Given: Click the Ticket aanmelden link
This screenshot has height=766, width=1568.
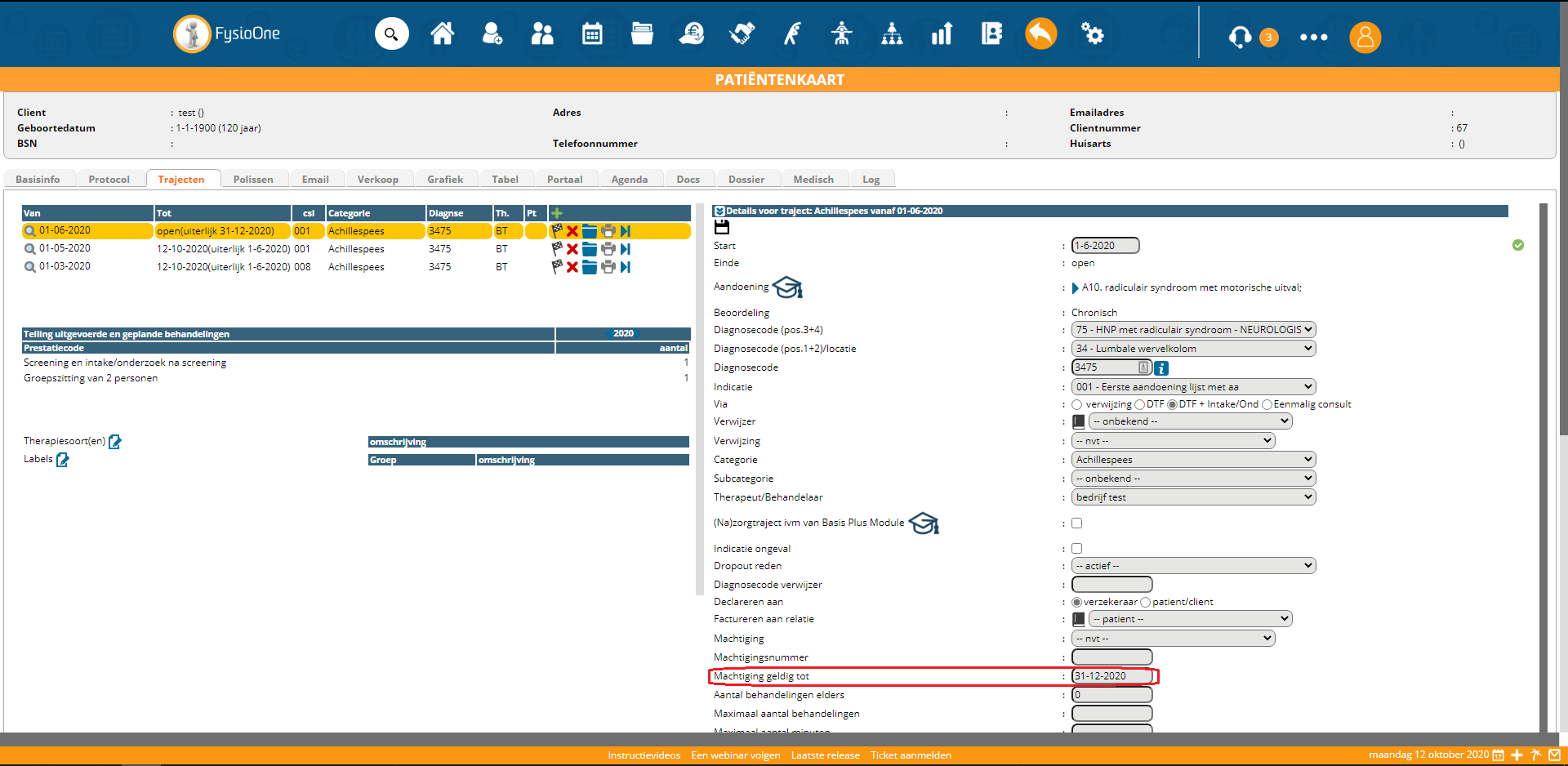Looking at the screenshot, I should click(911, 755).
